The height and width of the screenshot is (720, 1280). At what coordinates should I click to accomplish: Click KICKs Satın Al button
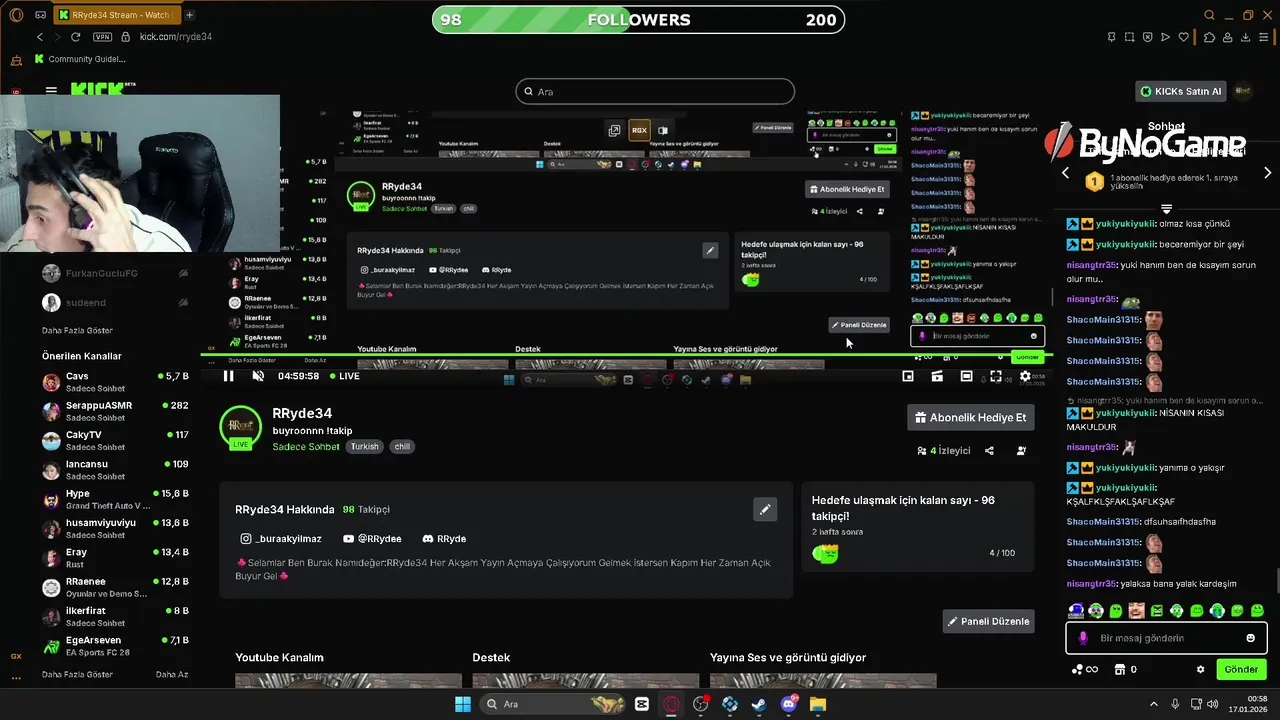[1182, 91]
